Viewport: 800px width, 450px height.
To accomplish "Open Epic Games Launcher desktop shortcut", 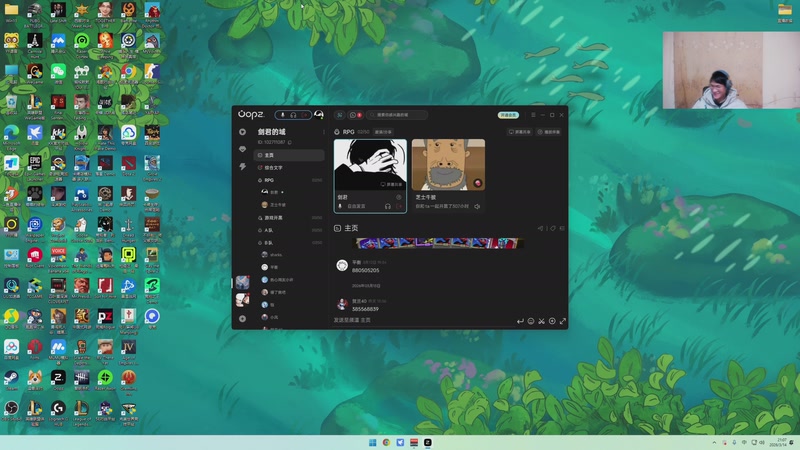I will (35, 166).
